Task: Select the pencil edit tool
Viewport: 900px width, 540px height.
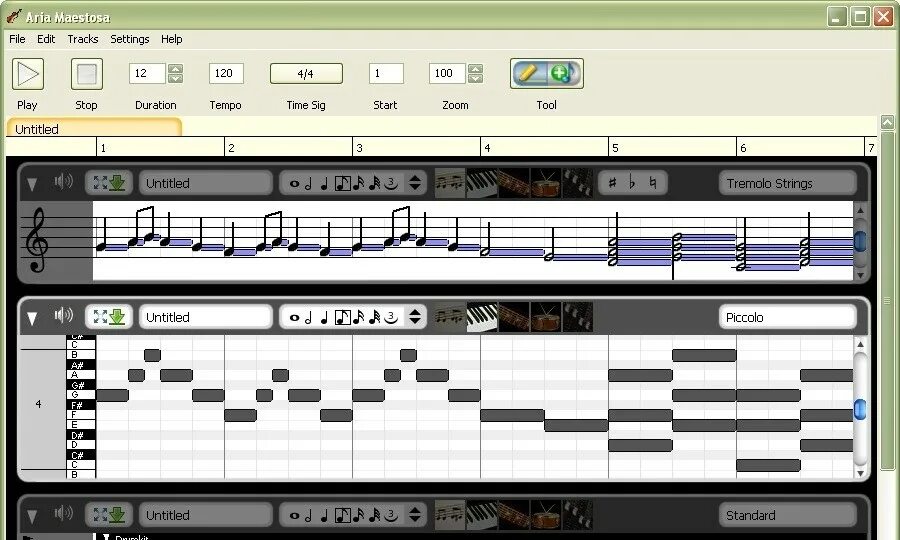Action: pos(529,73)
